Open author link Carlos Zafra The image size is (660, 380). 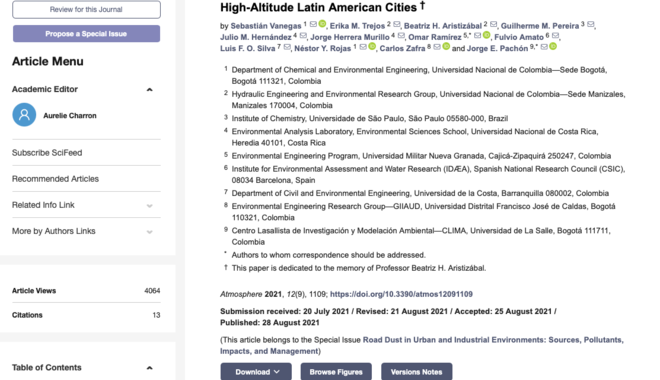coord(402,49)
